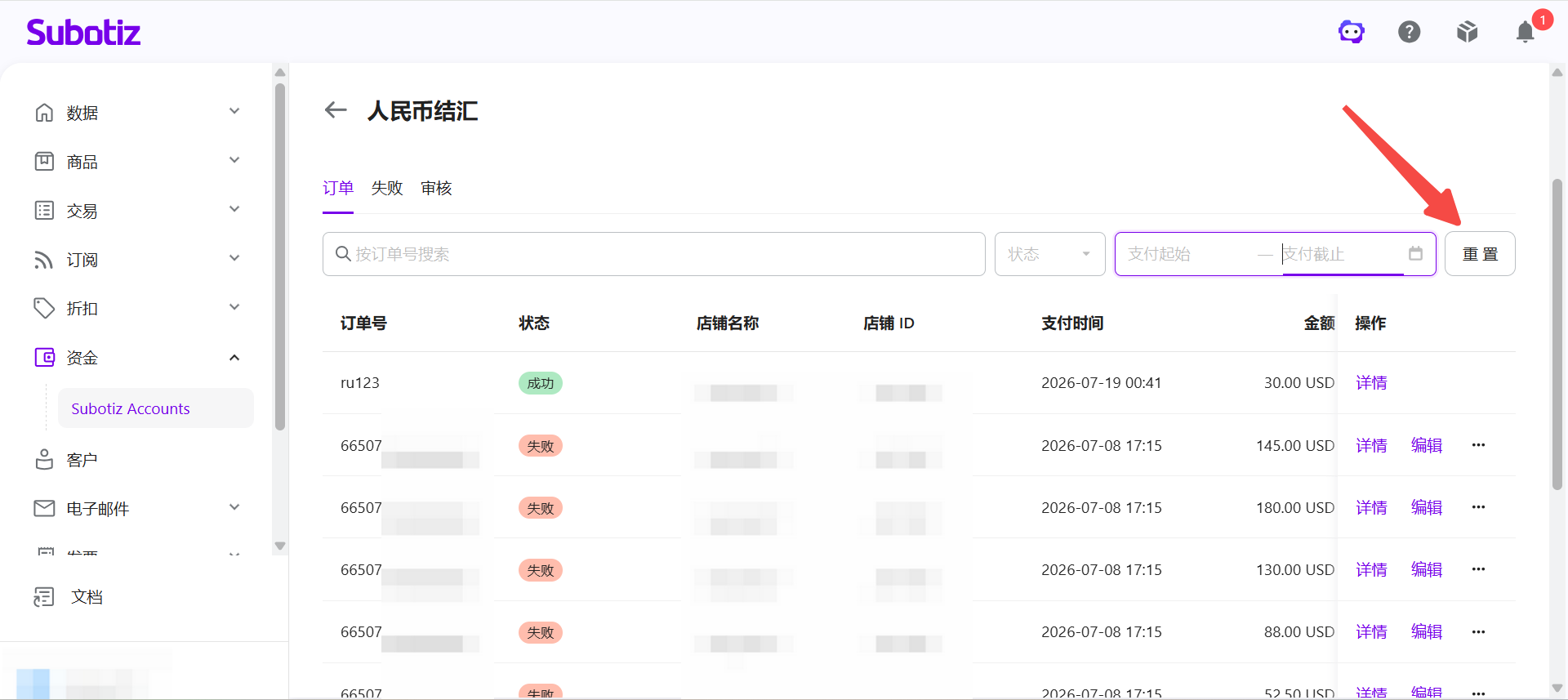Click the 支付时间 column header
The width and height of the screenshot is (1568, 700).
[x=1072, y=323]
